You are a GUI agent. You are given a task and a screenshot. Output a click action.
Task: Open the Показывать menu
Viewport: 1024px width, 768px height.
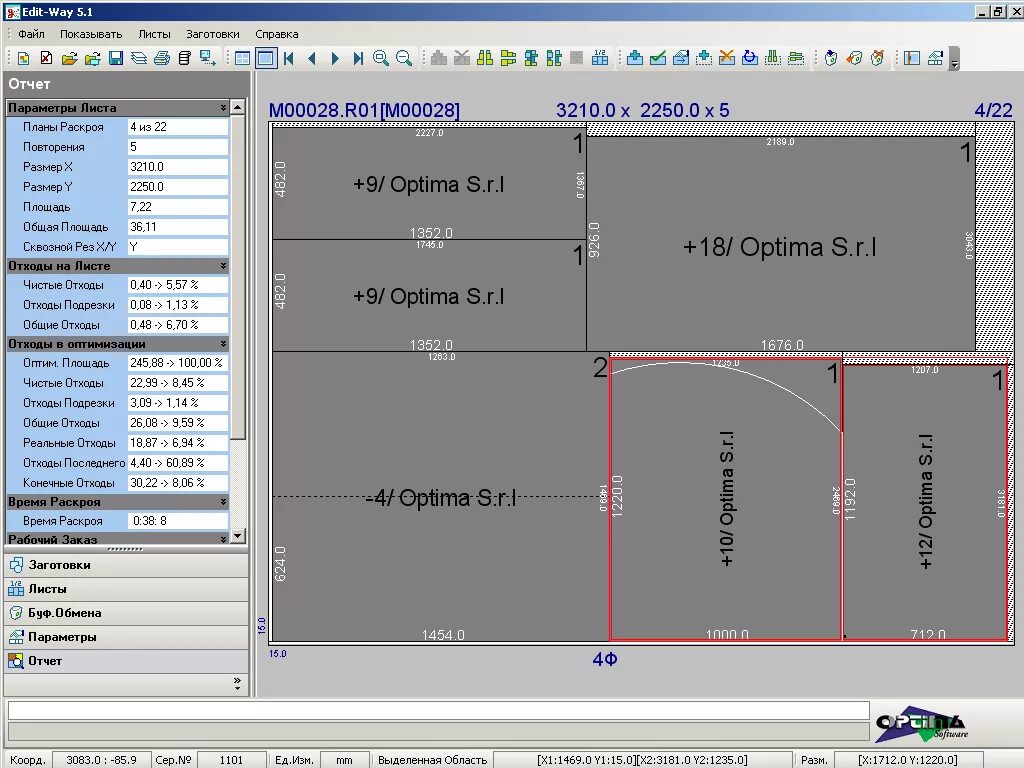click(x=91, y=34)
